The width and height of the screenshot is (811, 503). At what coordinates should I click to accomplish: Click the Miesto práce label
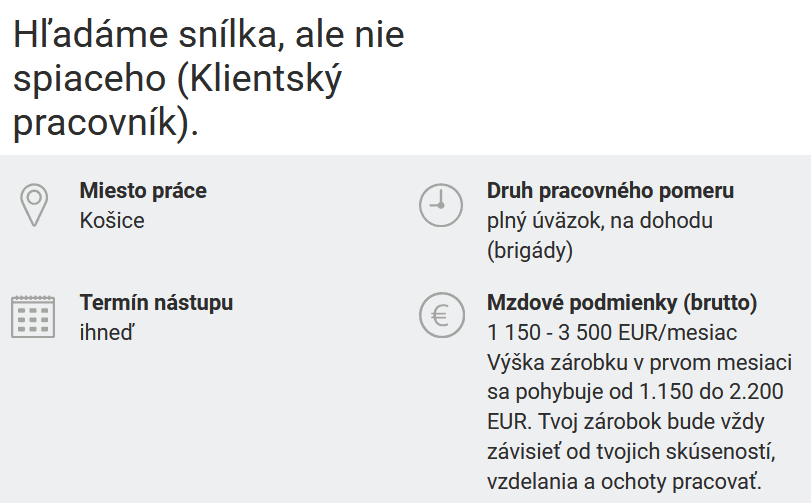143,191
